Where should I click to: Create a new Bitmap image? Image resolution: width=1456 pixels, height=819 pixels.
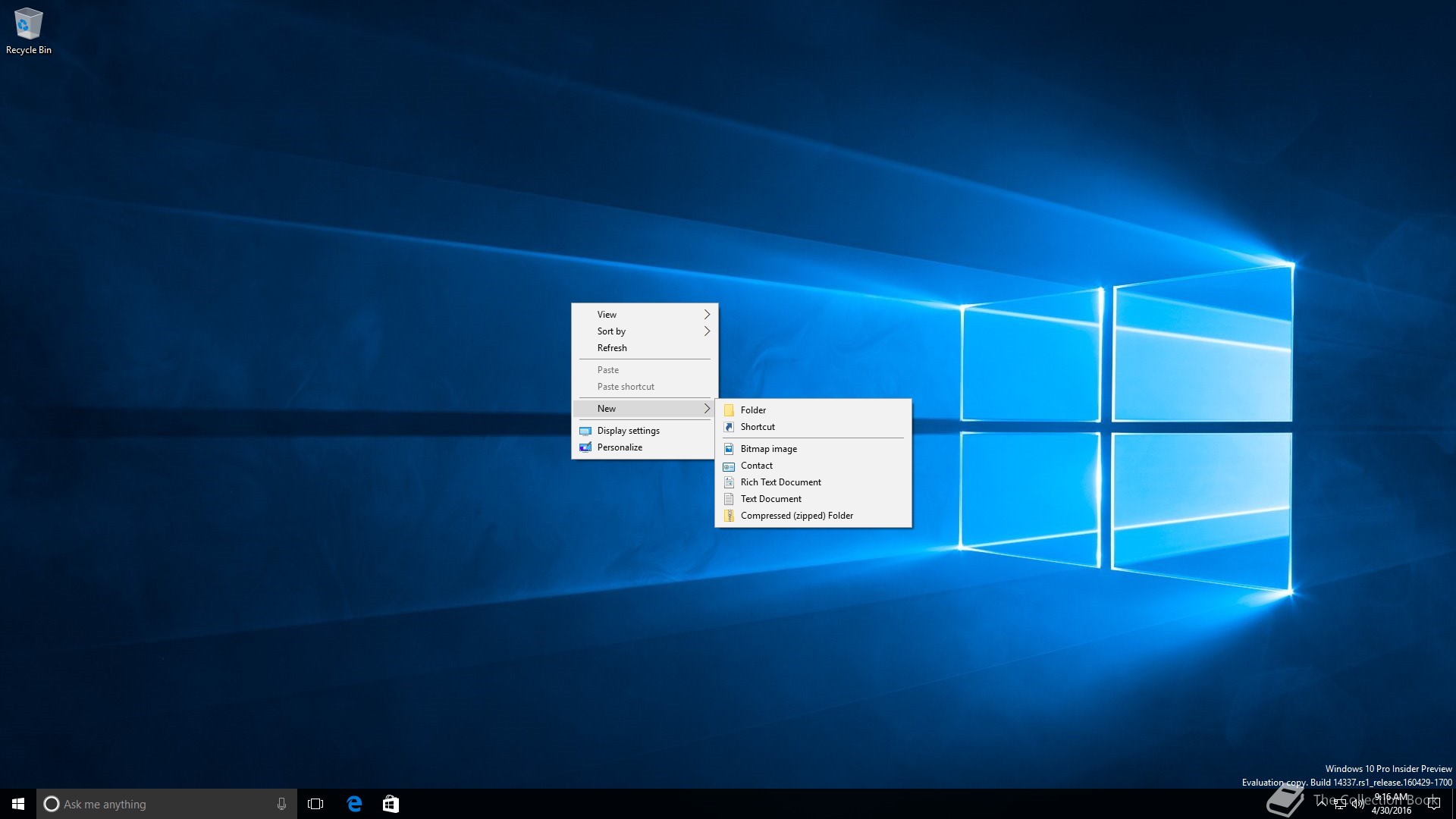pyautogui.click(x=813, y=448)
